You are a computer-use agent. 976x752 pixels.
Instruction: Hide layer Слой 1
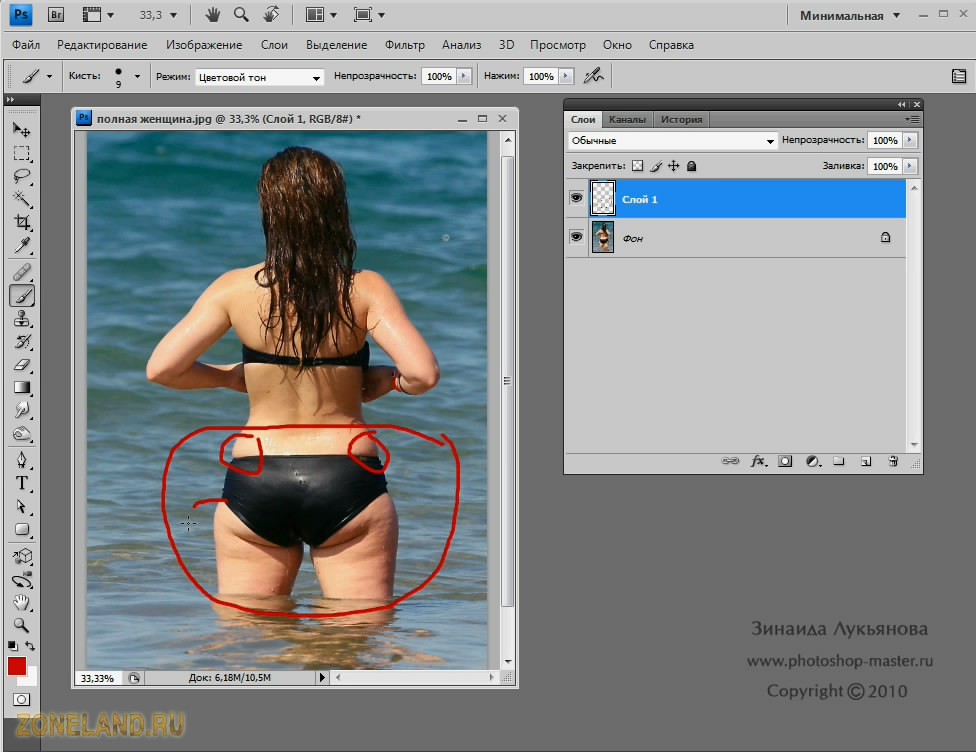(576, 198)
